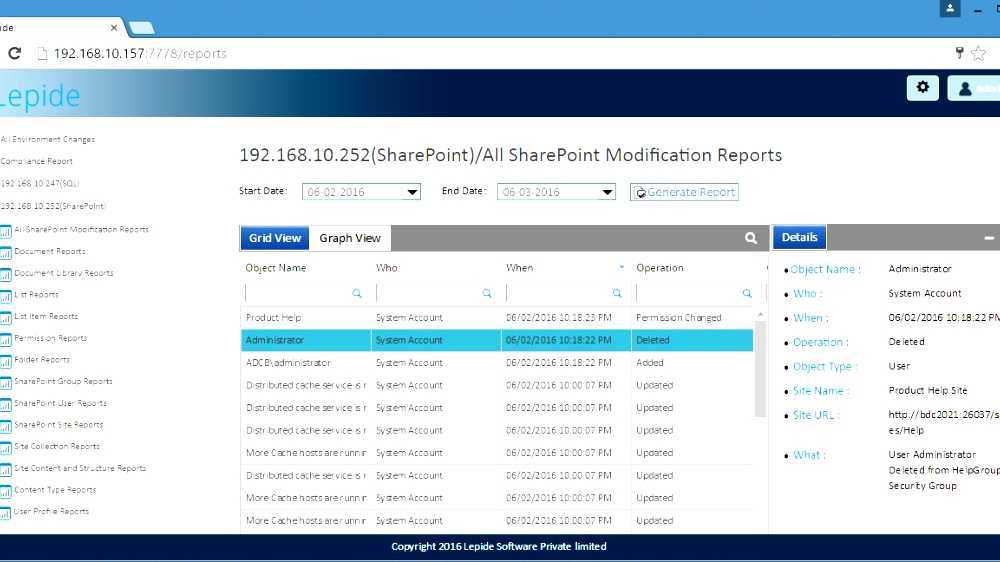Viewport: 1000px width, 562px height.
Task: Open the Start Date dropdown arrow
Action: click(x=412, y=192)
